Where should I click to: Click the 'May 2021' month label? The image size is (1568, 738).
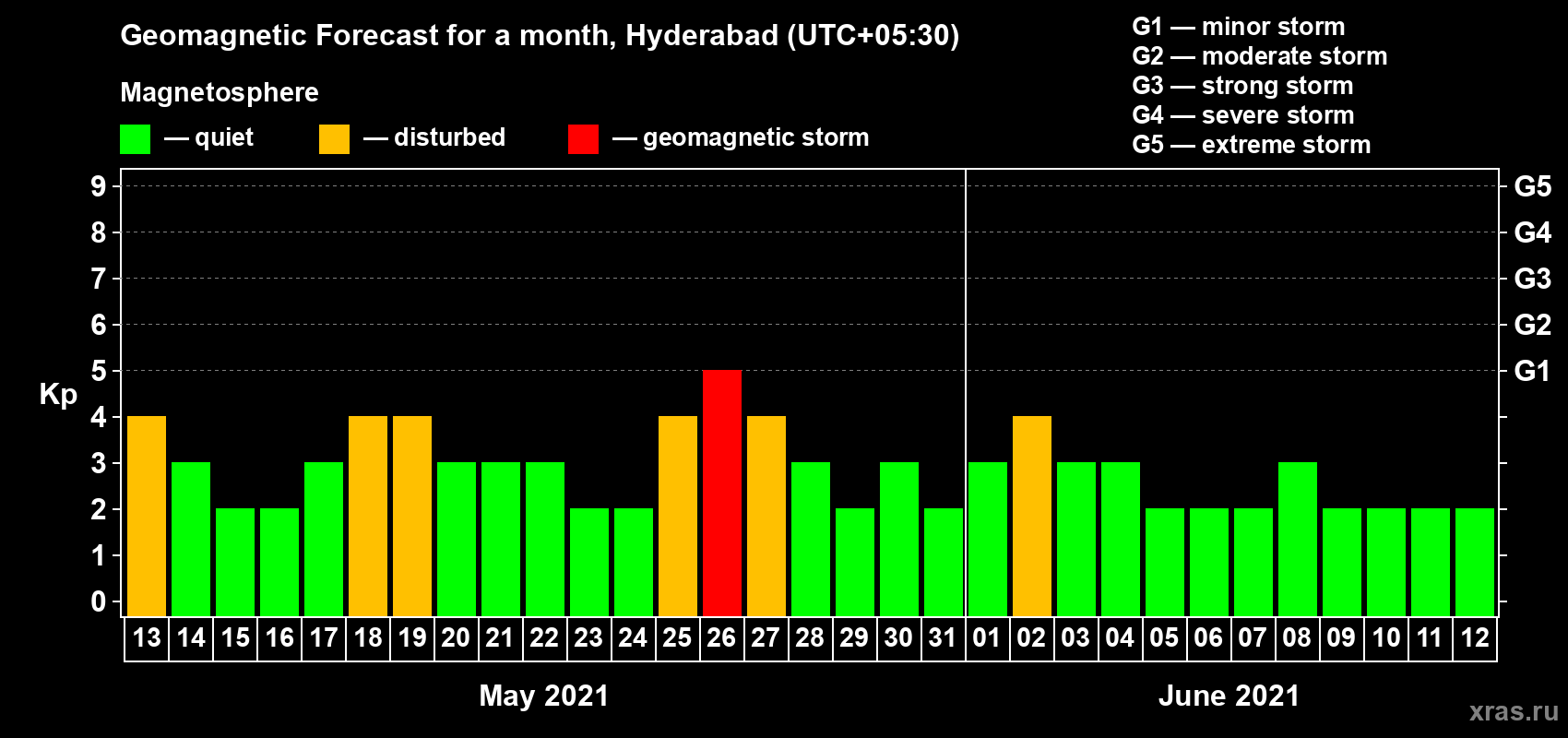tap(544, 696)
